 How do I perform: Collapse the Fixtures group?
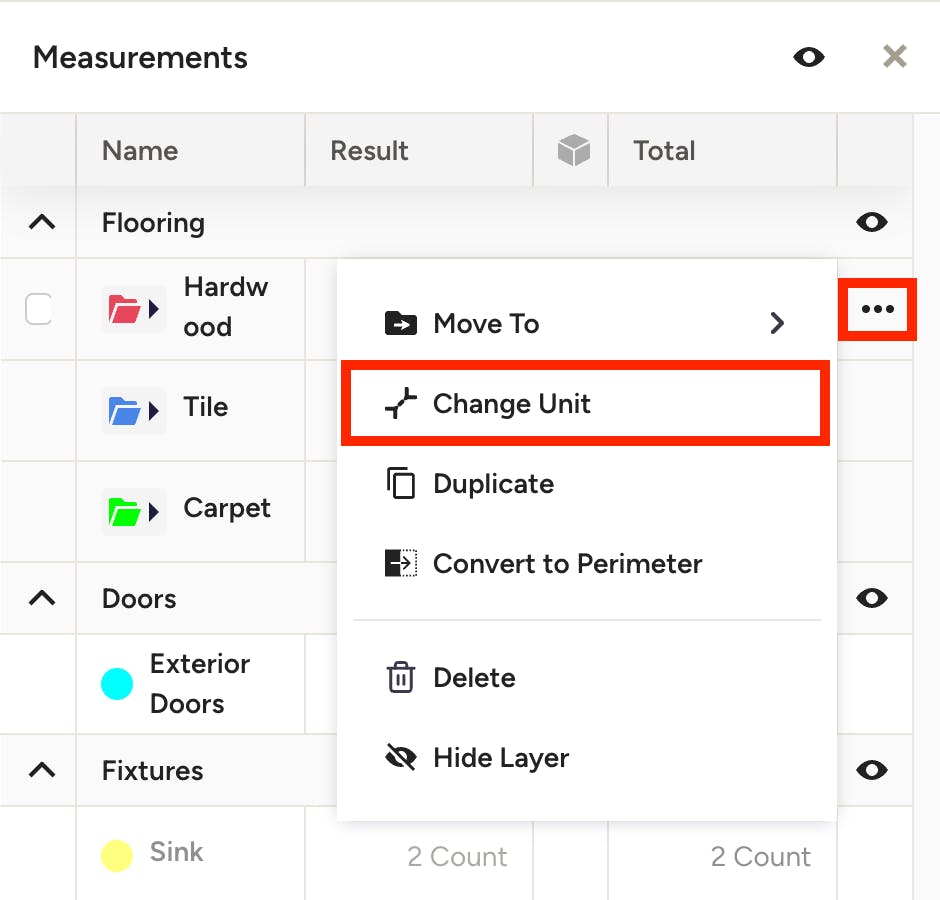tap(42, 770)
